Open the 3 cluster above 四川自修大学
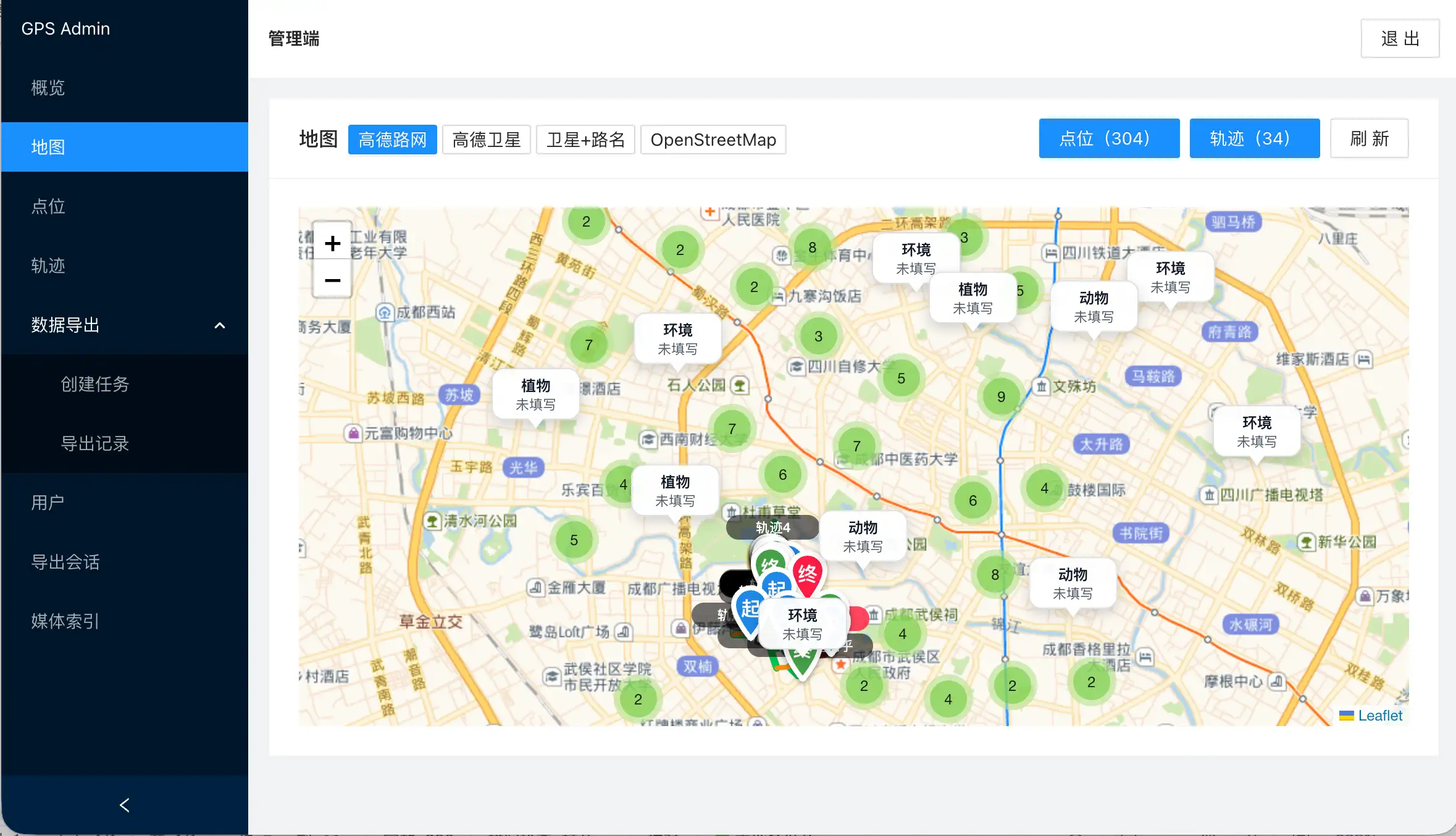The height and width of the screenshot is (836, 1456). pyautogui.click(x=818, y=336)
